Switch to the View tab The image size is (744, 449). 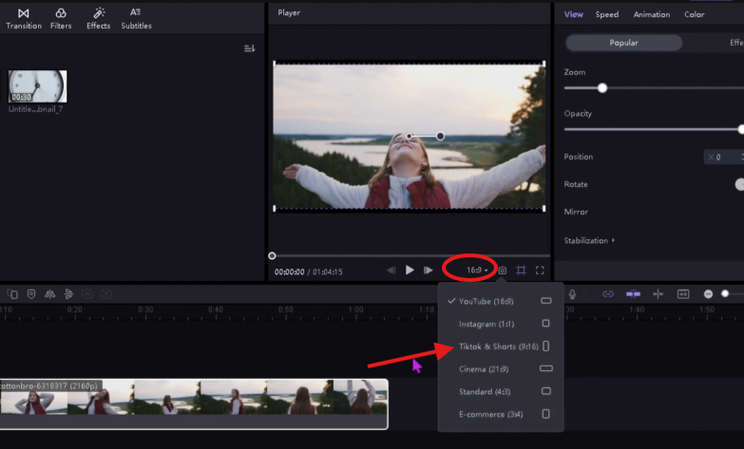(x=573, y=14)
